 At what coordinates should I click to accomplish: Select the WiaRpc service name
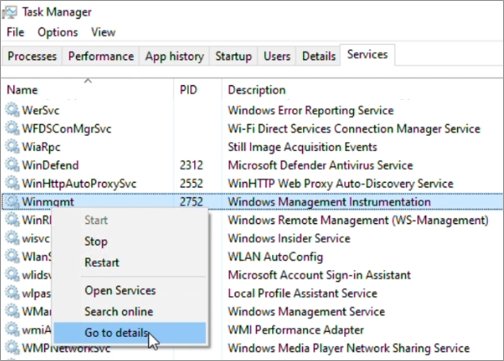(41, 147)
